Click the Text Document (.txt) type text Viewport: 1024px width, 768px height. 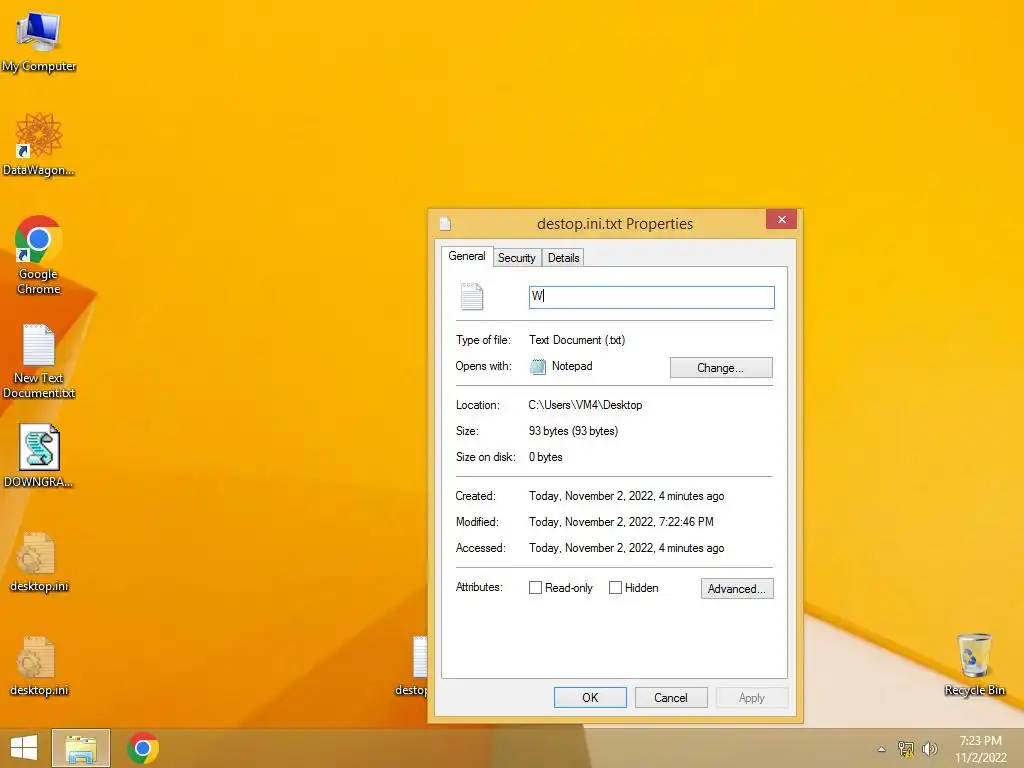click(577, 340)
